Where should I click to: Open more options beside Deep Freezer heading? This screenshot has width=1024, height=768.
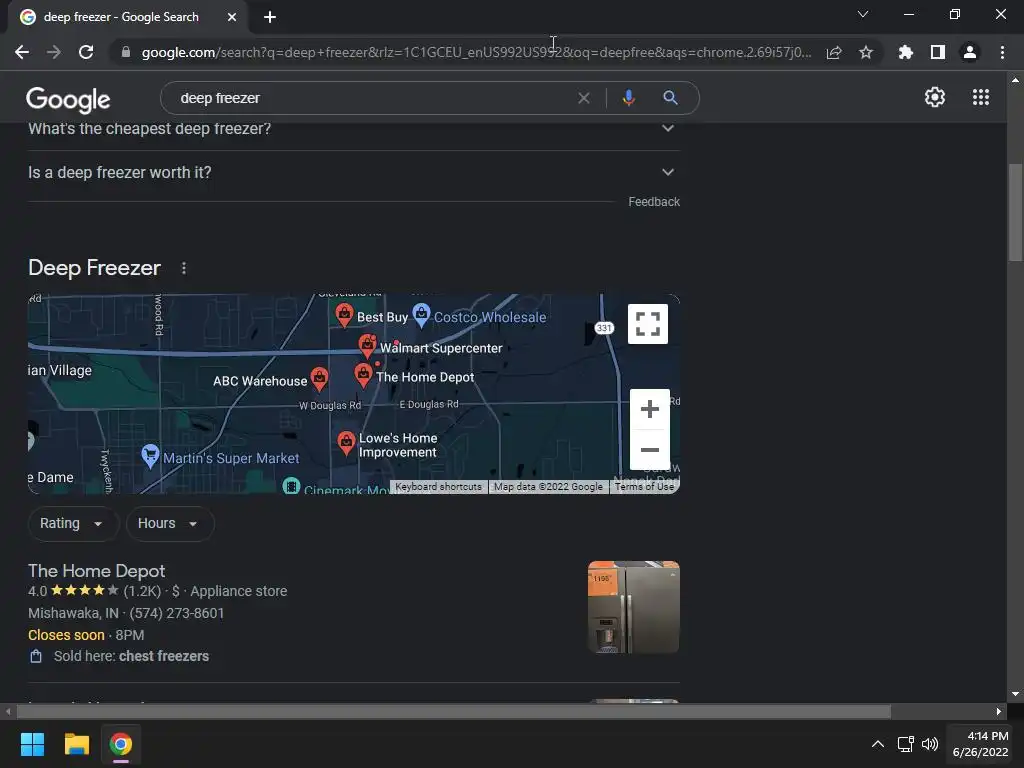[184, 268]
